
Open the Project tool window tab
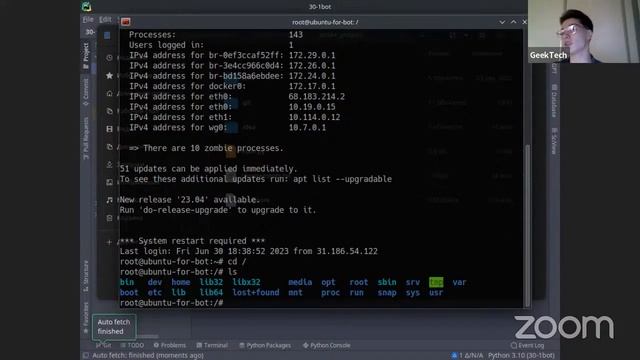coord(86,56)
